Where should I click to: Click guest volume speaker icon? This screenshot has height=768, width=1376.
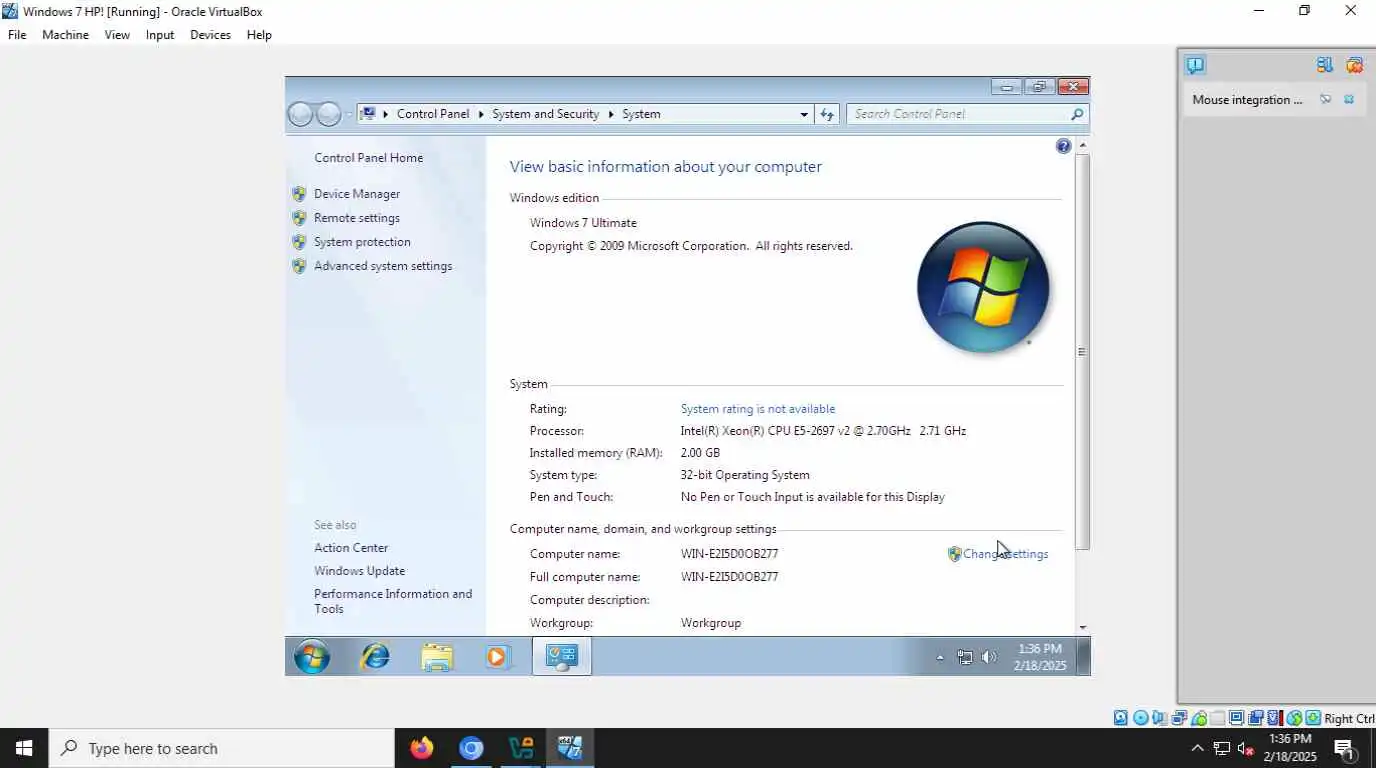pyautogui.click(x=989, y=657)
